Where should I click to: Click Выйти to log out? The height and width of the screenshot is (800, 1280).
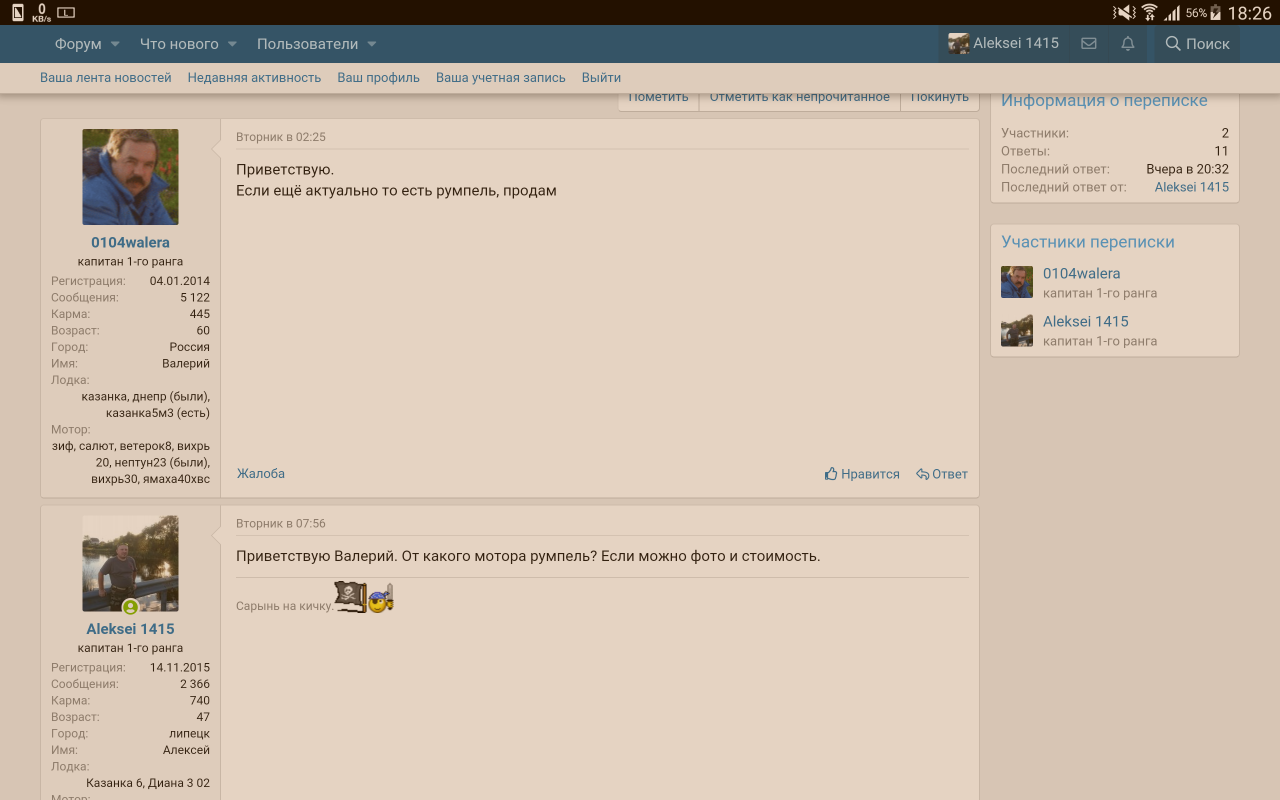601,77
